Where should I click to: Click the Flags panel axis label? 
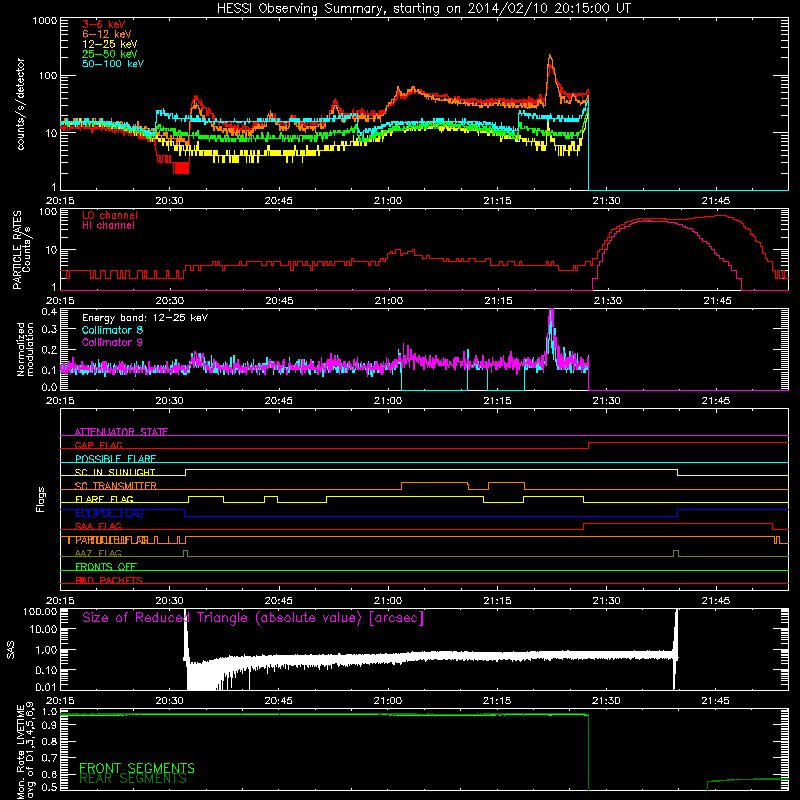tap(41, 499)
